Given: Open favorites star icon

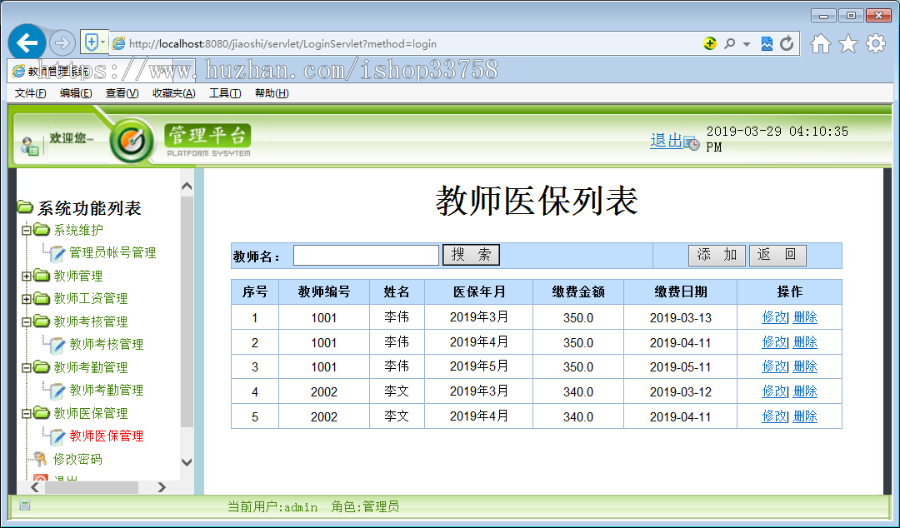Looking at the screenshot, I should click(848, 44).
